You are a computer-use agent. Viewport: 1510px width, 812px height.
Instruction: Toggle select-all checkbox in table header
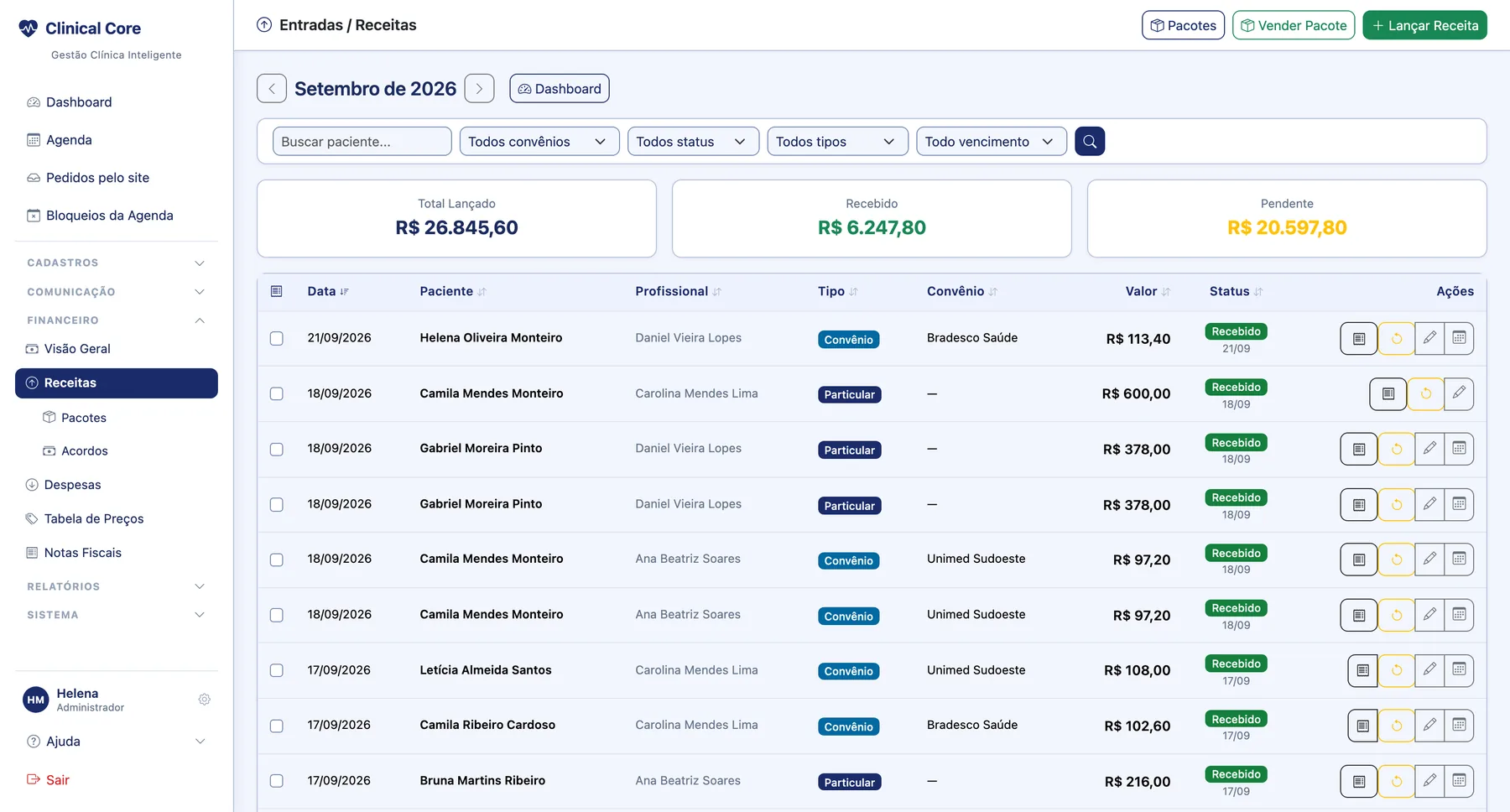(x=277, y=291)
